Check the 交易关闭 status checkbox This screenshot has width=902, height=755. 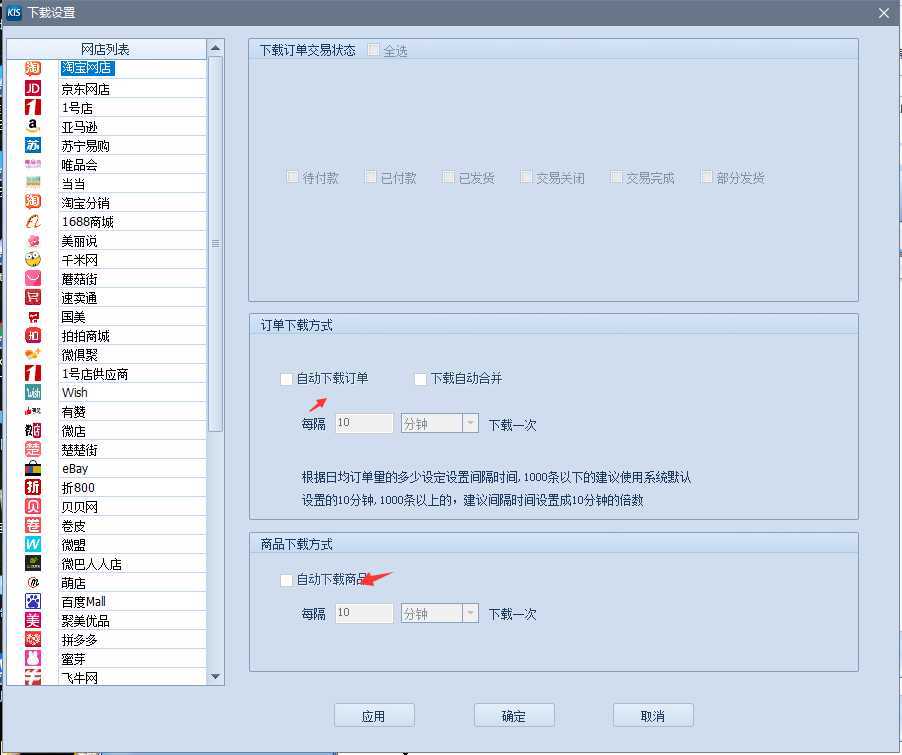[526, 177]
